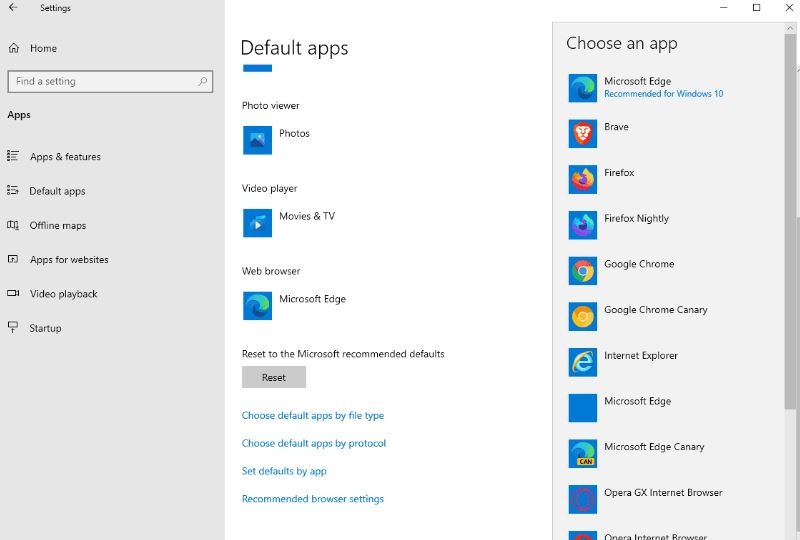Click Microsoft Edge web browser name
800x540 pixels.
pyautogui.click(x=312, y=299)
